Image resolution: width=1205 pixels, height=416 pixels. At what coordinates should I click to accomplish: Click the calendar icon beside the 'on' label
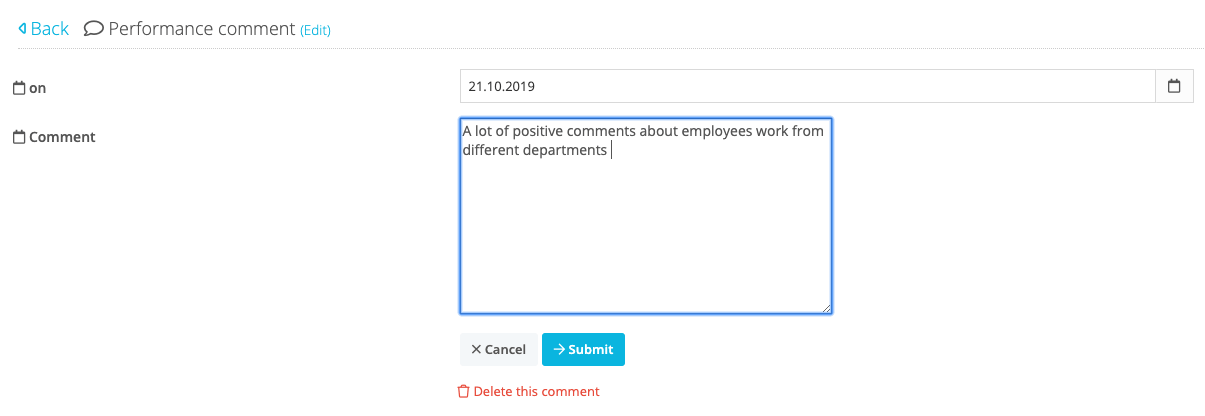[x=18, y=88]
